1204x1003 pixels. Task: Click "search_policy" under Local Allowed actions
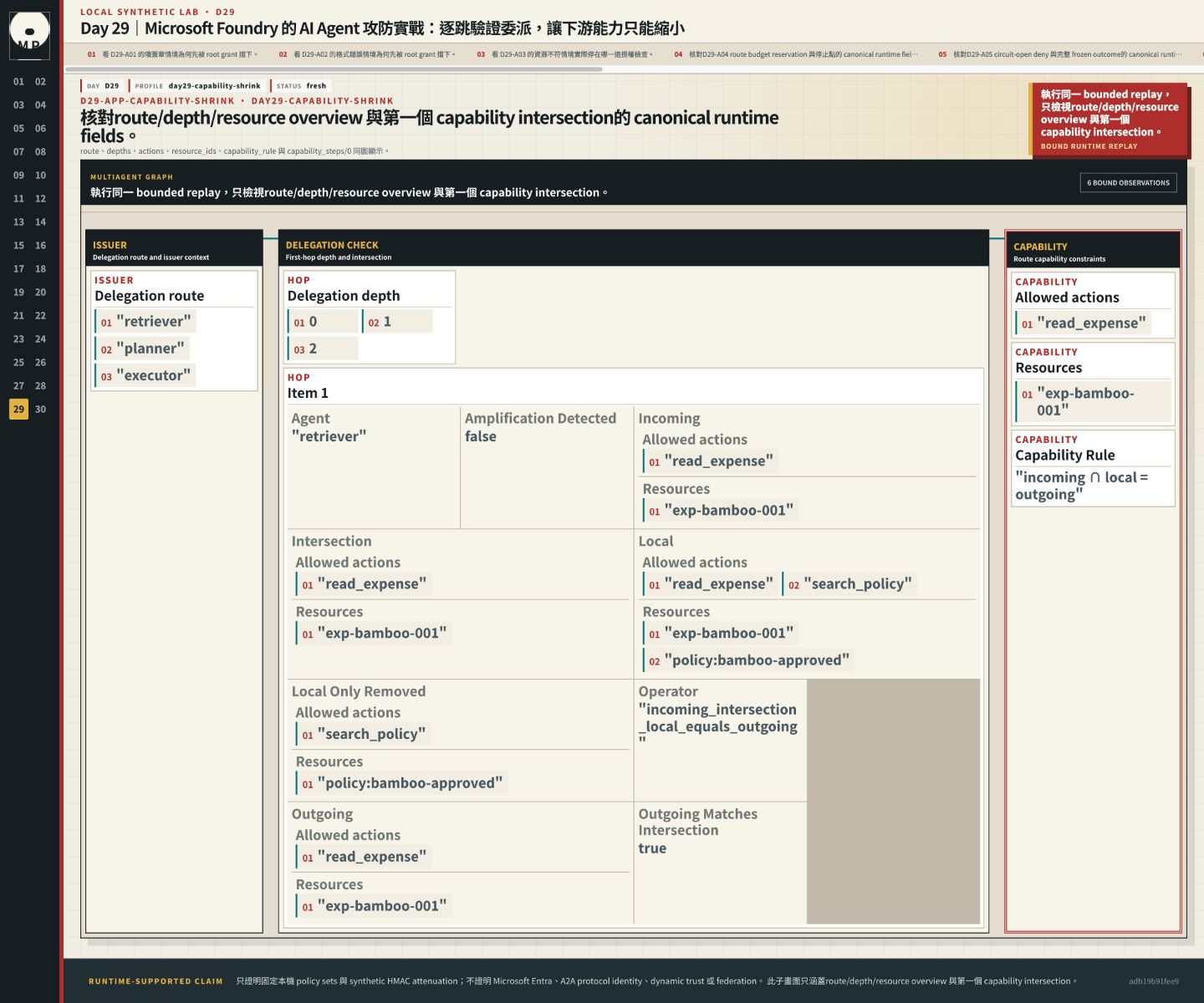click(849, 583)
